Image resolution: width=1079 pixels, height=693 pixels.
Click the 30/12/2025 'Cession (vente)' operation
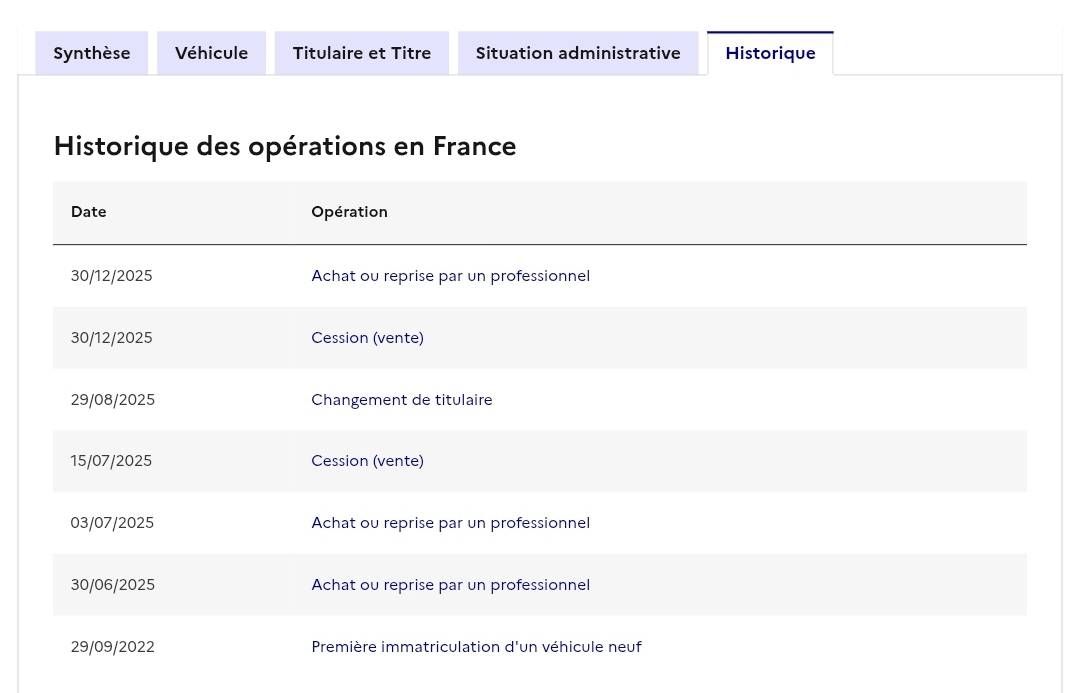(367, 338)
